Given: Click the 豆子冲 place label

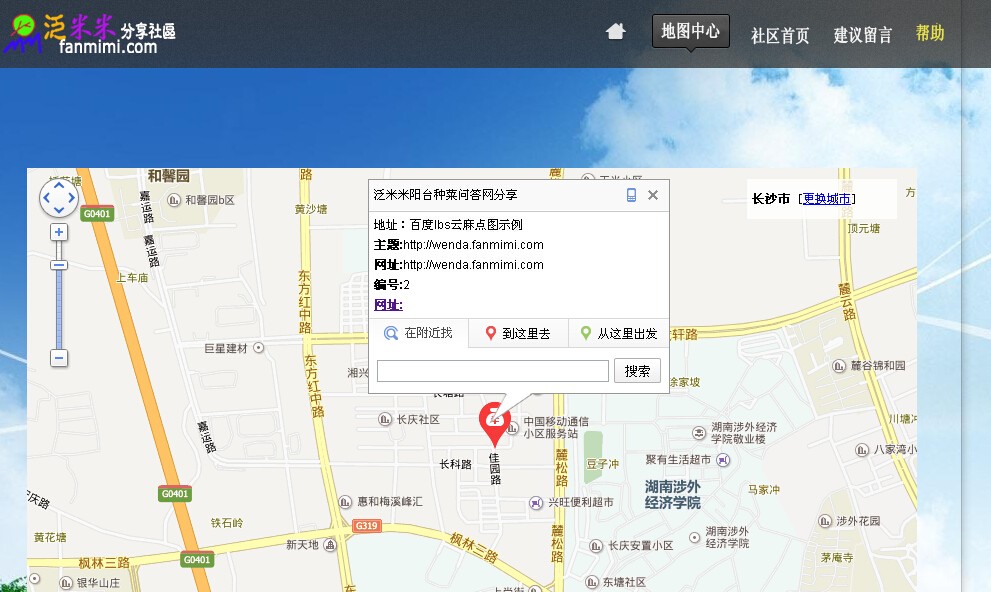Looking at the screenshot, I should click(603, 464).
